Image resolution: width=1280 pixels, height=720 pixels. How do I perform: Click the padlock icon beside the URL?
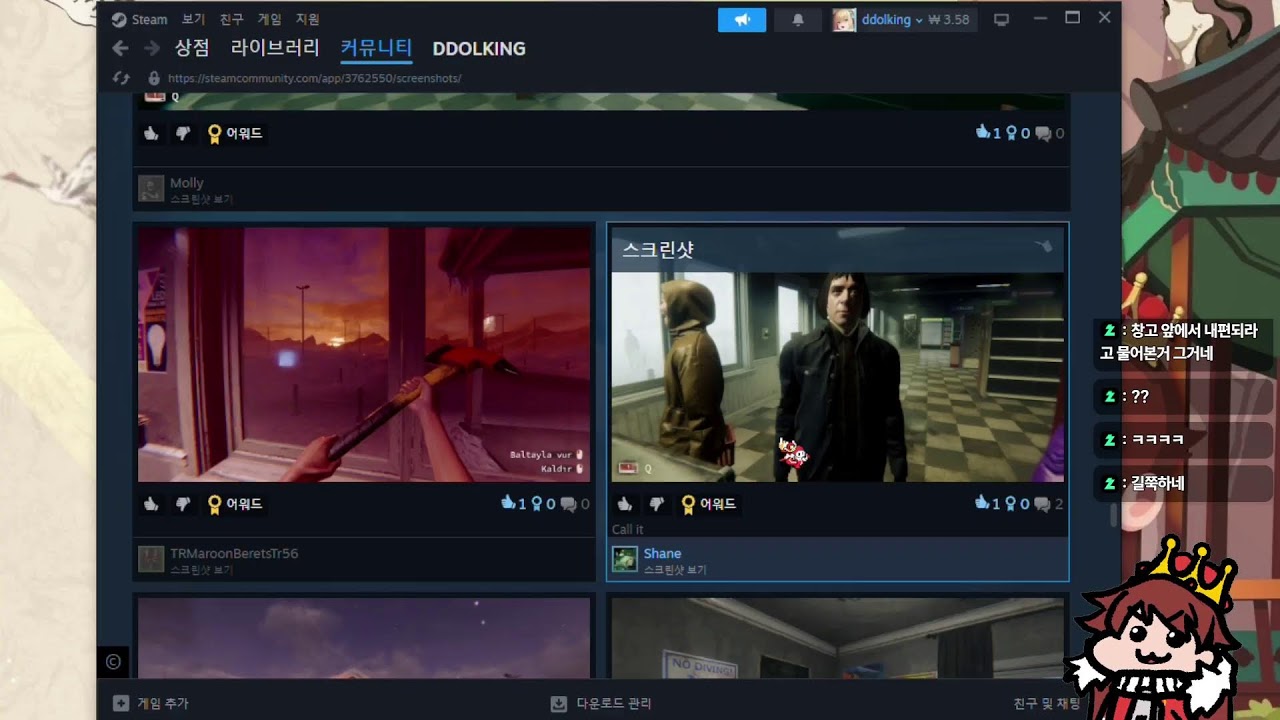[x=154, y=78]
